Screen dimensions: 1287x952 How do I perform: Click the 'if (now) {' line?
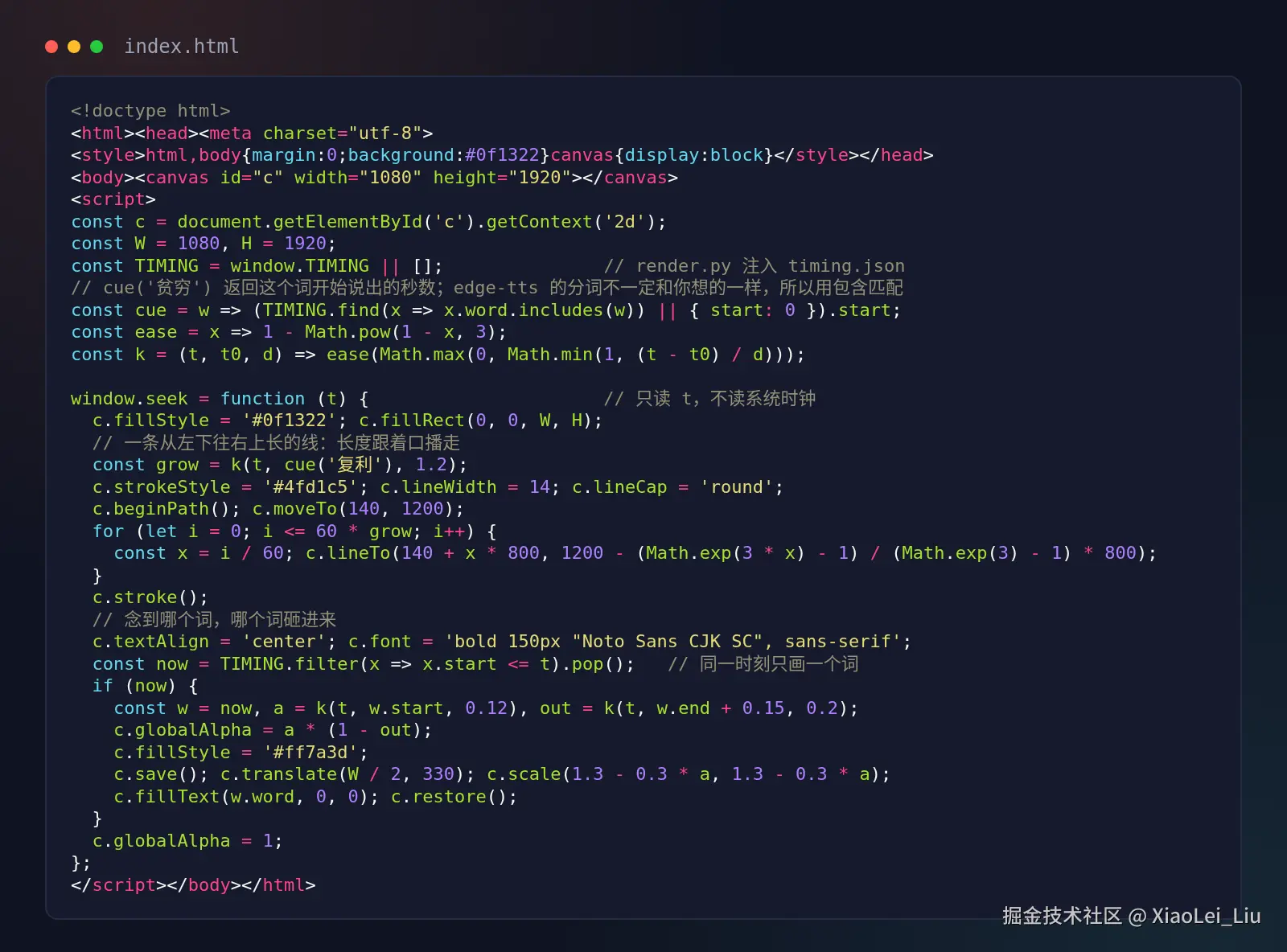coord(145,686)
